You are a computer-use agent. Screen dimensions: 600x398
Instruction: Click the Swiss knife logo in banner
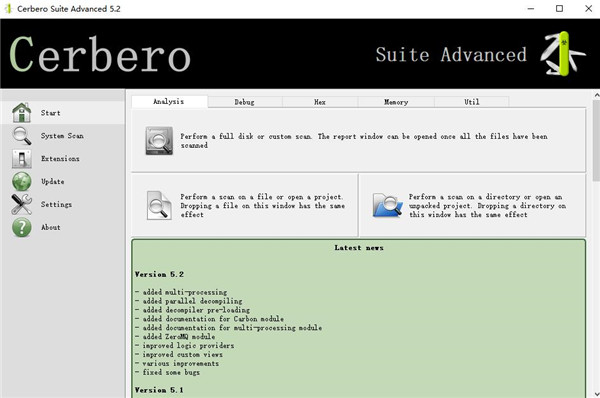click(562, 54)
